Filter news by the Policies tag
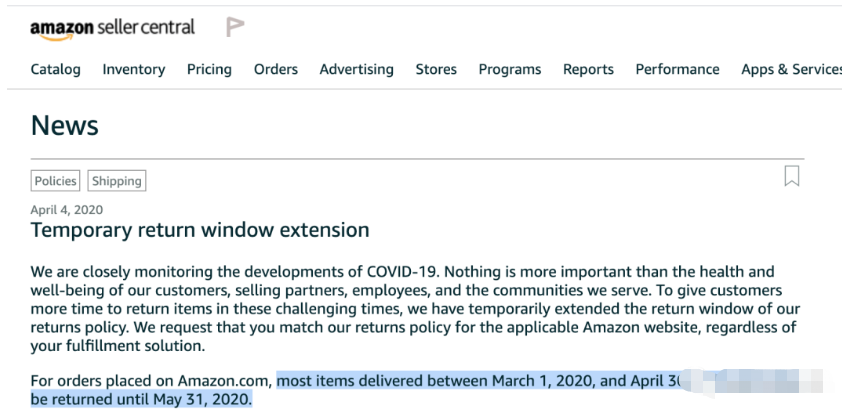842x420 pixels. [55, 181]
